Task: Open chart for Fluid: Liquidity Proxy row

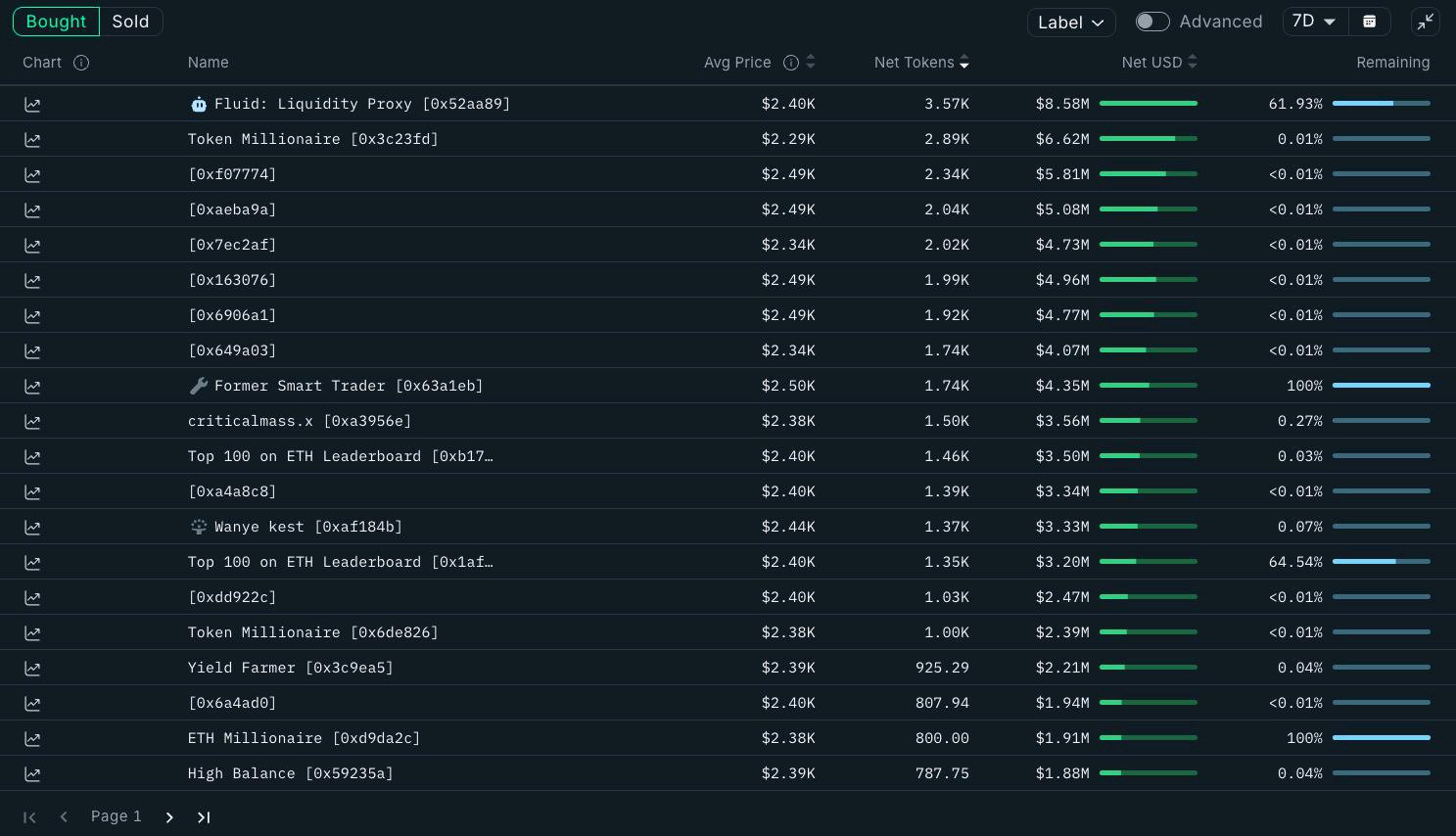Action: 32,104
